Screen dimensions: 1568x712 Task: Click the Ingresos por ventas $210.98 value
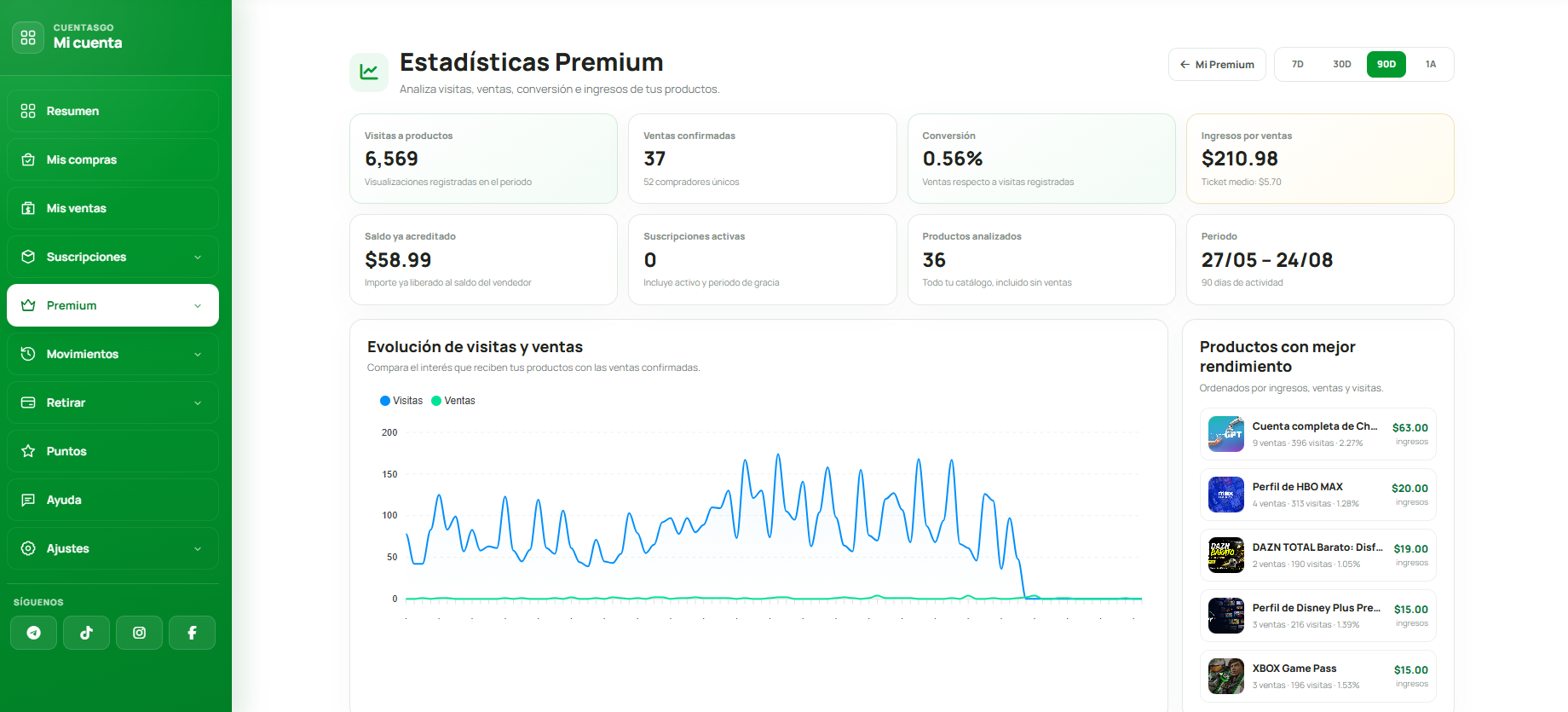pyautogui.click(x=1240, y=159)
